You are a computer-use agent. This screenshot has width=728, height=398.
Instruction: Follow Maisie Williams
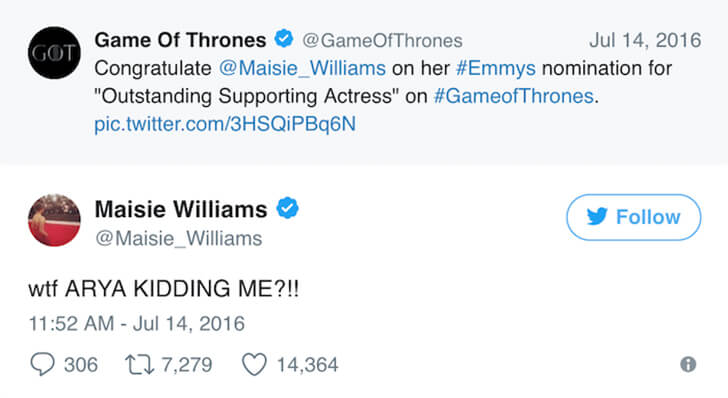(x=633, y=217)
